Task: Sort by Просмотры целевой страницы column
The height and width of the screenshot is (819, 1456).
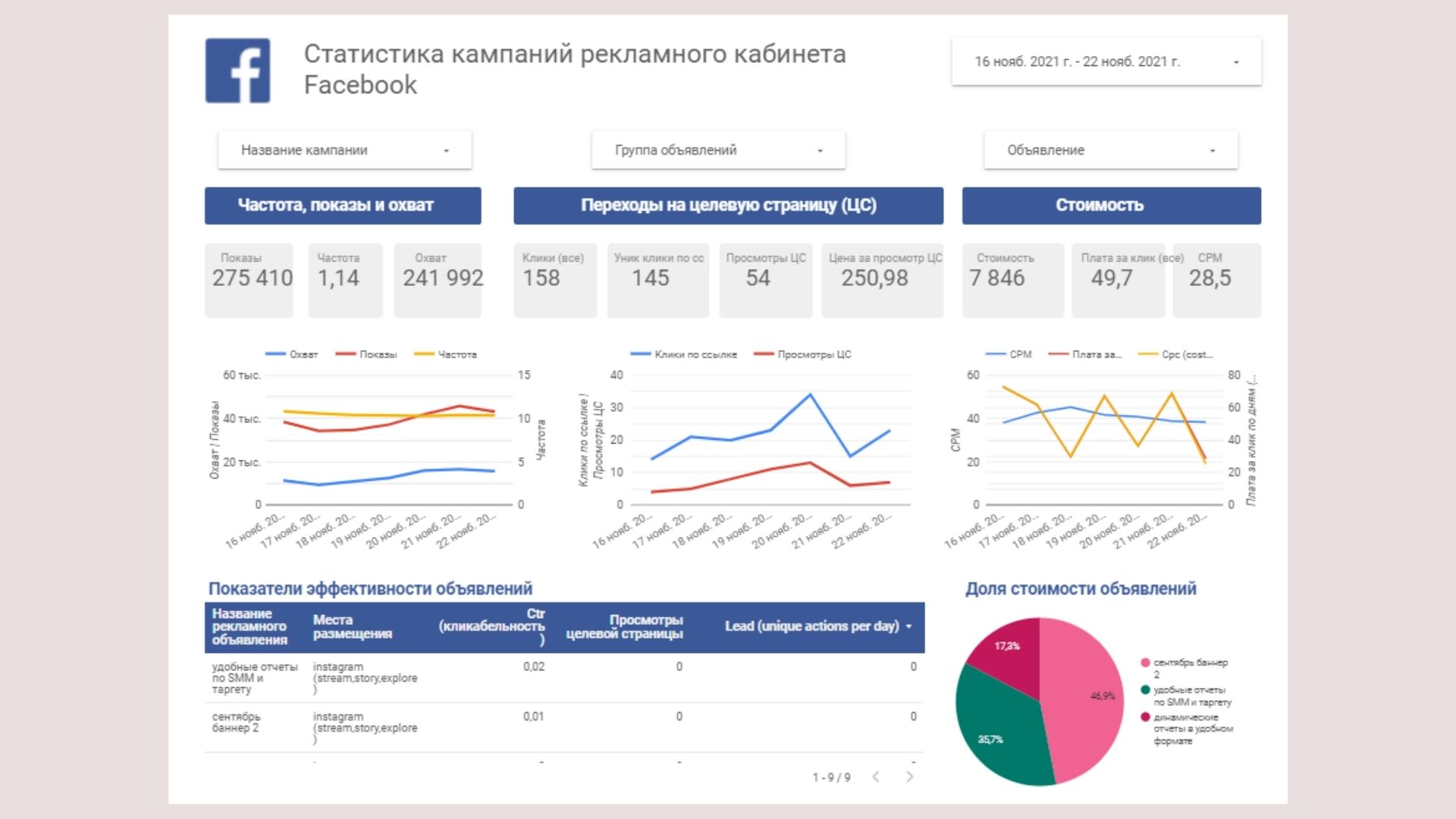Action: pyautogui.click(x=624, y=626)
